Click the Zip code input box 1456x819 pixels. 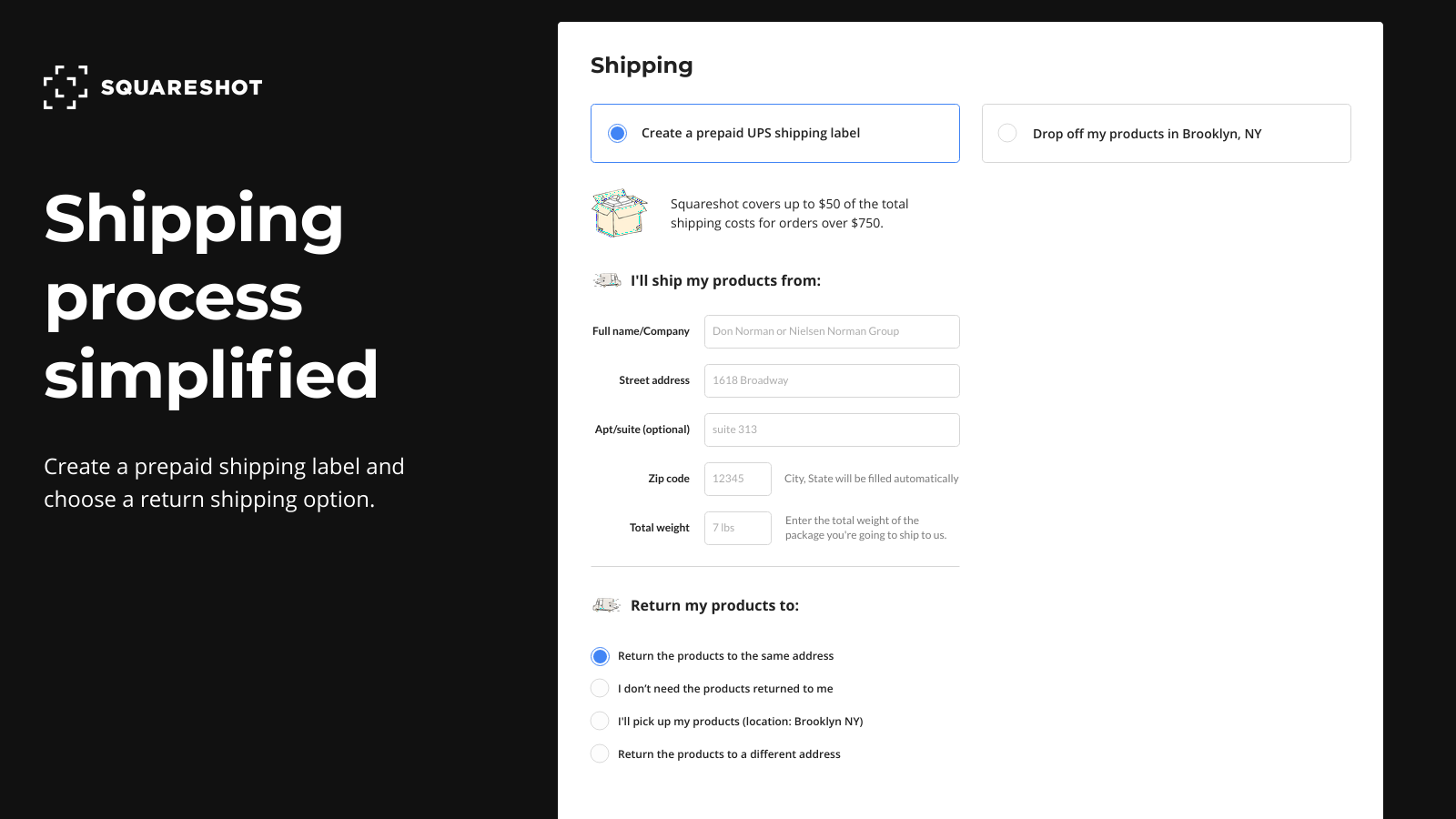click(x=737, y=479)
